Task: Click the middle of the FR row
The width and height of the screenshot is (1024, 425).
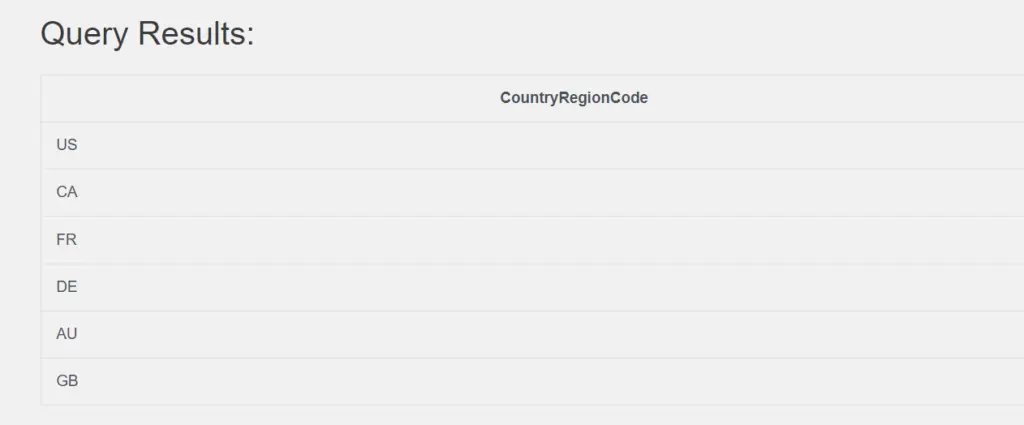Action: 532,240
